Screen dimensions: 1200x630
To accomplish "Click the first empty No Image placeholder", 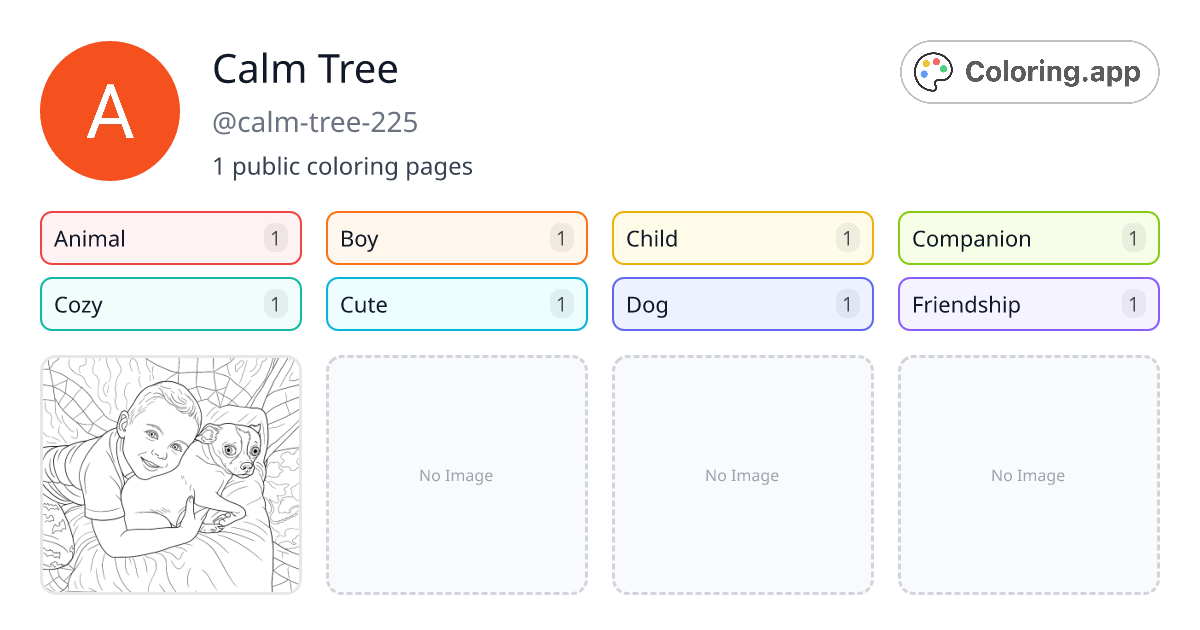I will 456,475.
